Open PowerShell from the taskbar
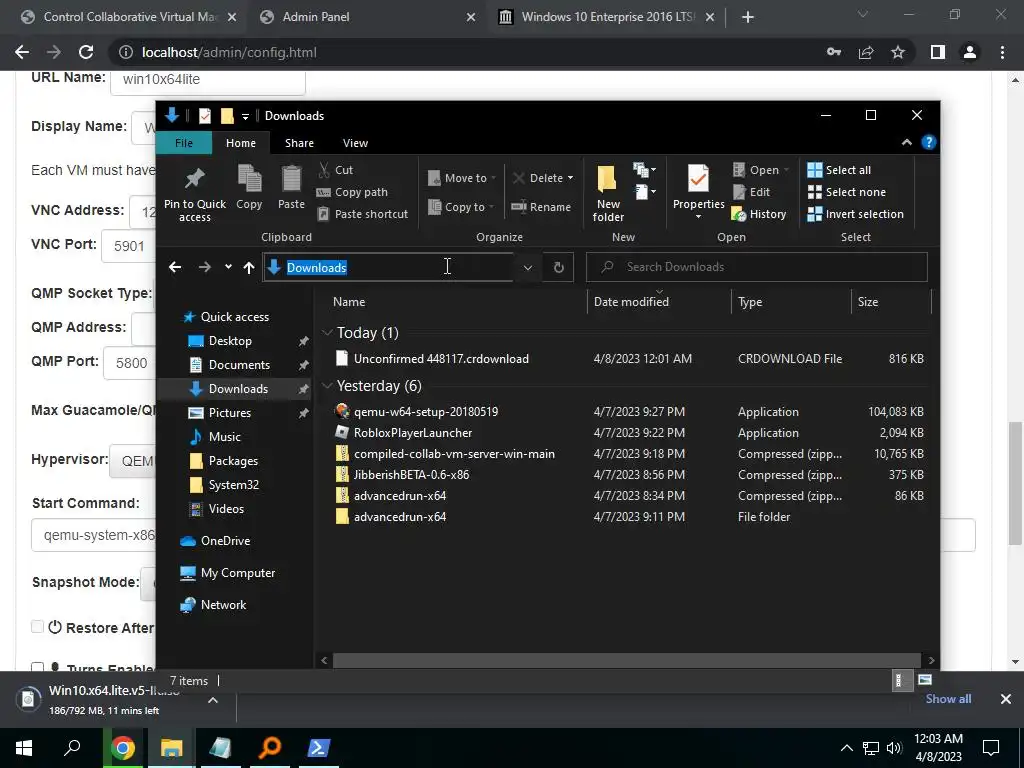 tap(318, 748)
